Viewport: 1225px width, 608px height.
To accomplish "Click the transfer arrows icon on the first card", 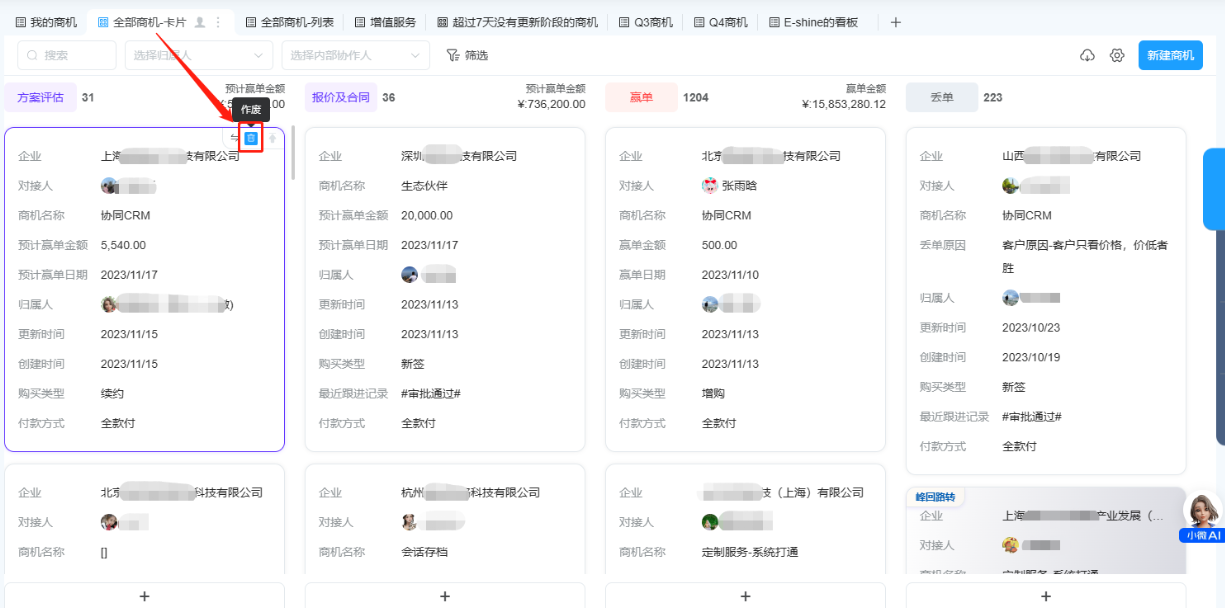I will (234, 138).
